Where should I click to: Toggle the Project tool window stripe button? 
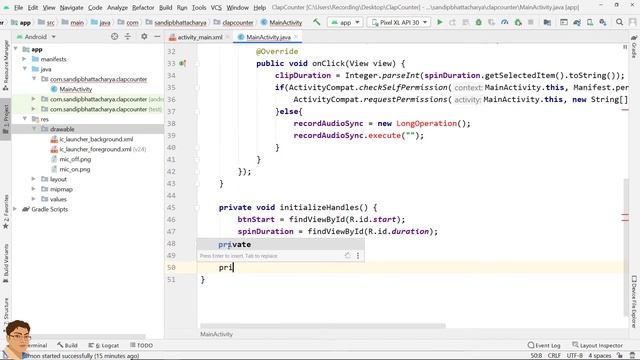pos(6,118)
